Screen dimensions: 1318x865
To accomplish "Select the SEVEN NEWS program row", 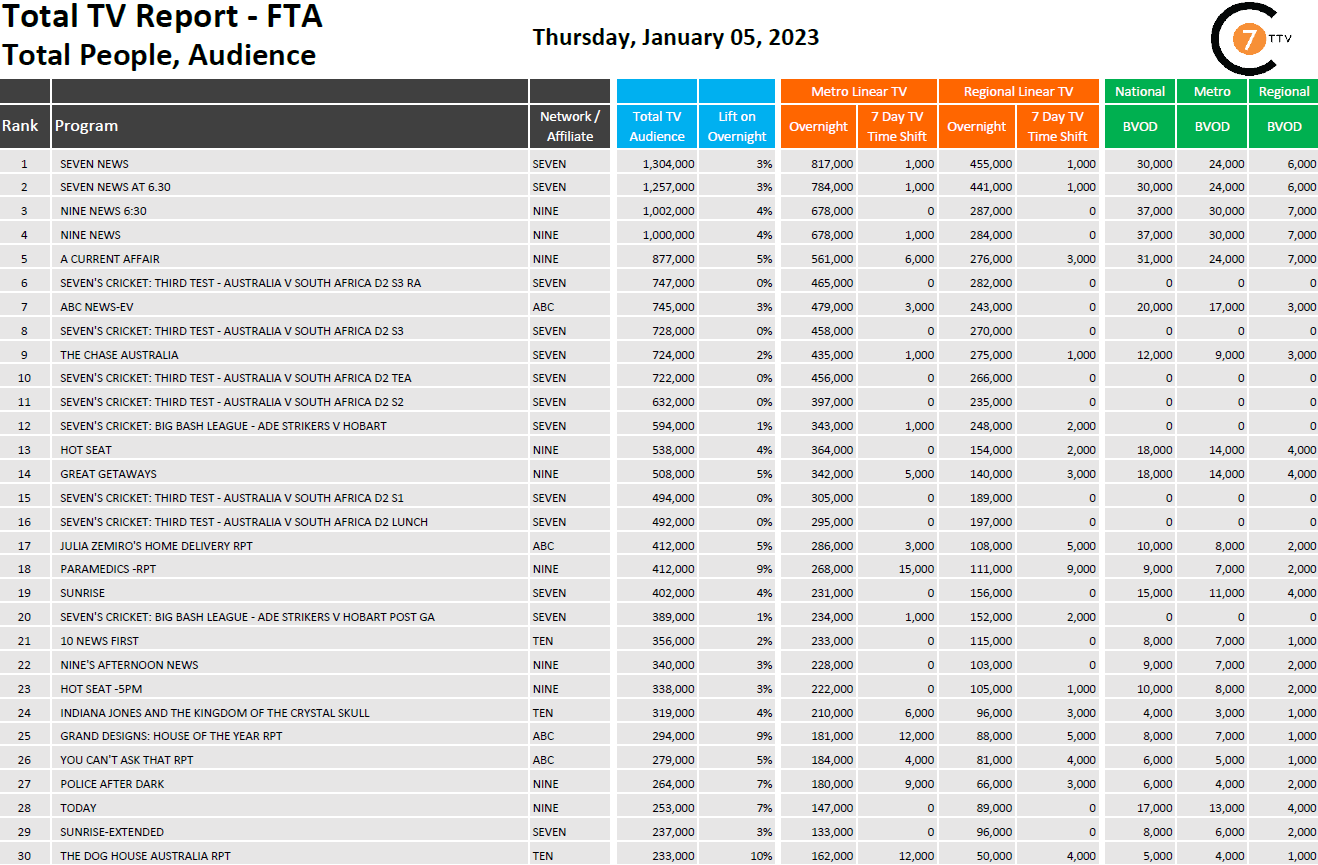I will [x=659, y=163].
